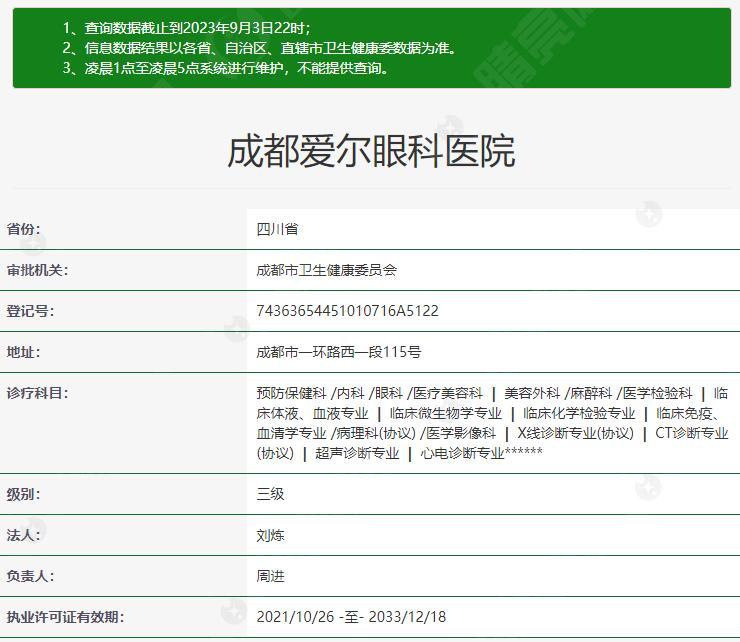Select the validity period 2021/10/26 -至- 2033/12/18
The height and width of the screenshot is (642, 740).
pos(351,617)
